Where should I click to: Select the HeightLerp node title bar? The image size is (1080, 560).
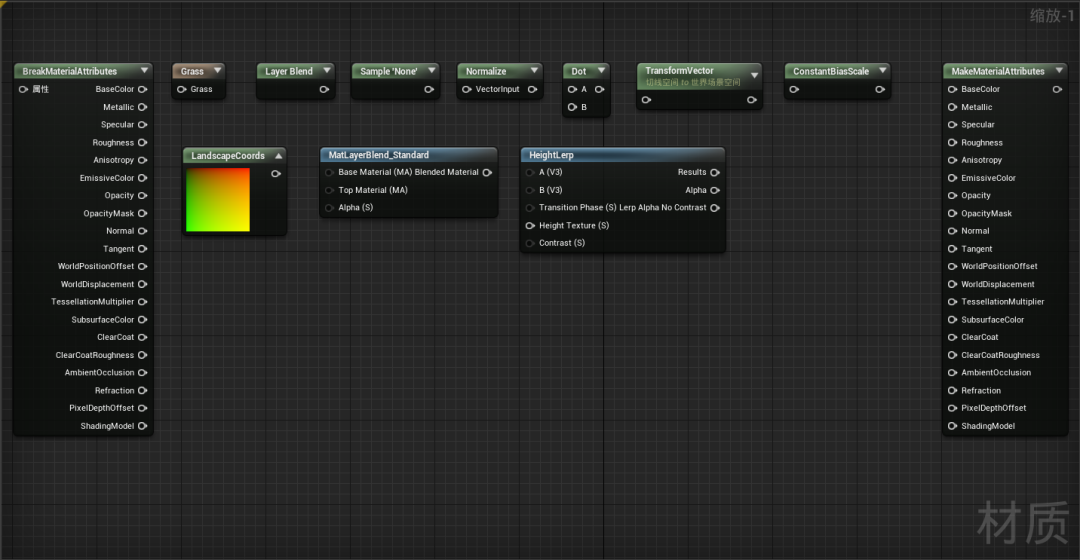tap(623, 155)
